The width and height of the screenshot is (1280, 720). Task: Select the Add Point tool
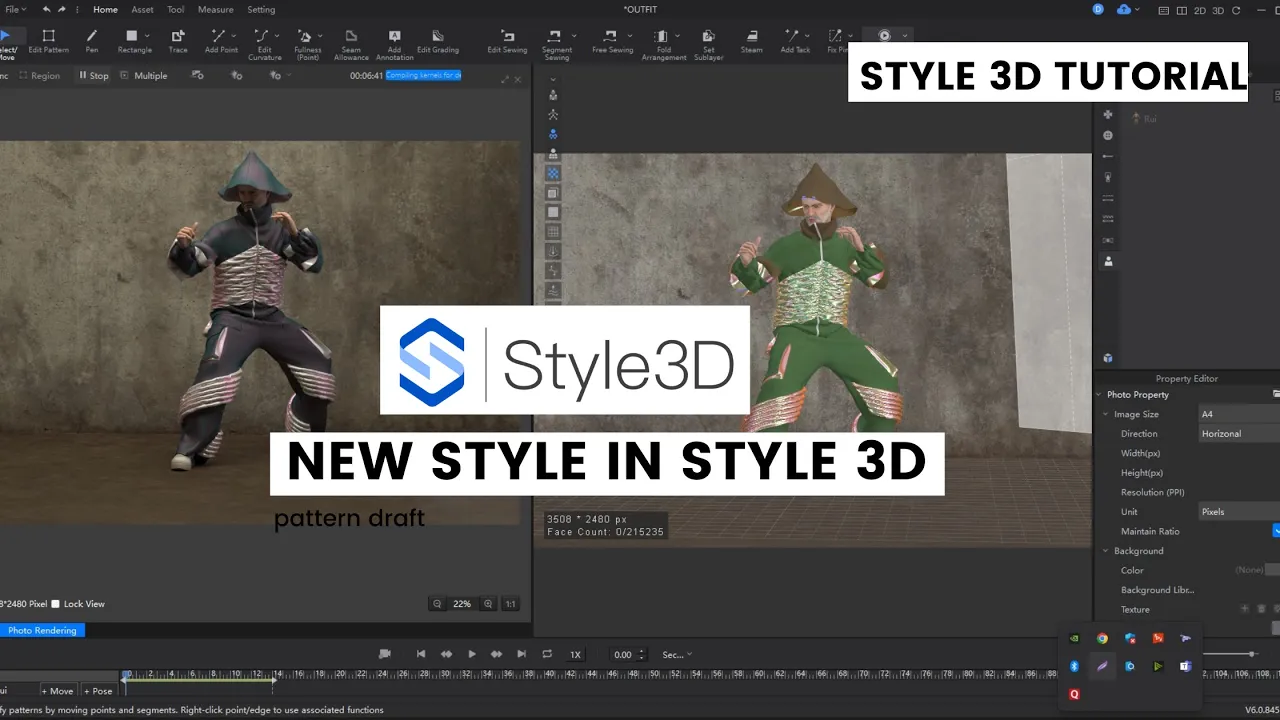click(221, 41)
